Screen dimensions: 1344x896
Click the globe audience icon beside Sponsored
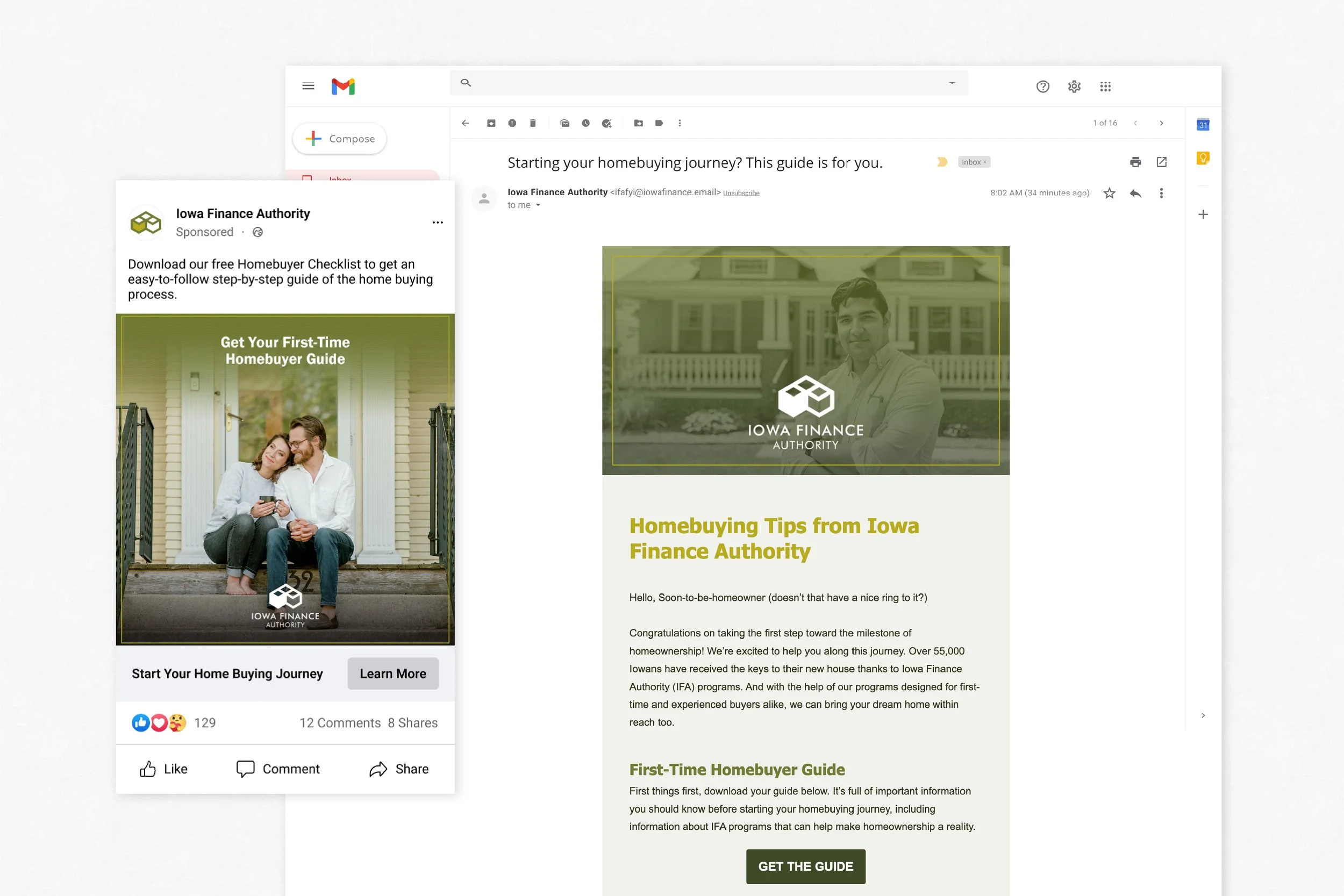click(x=258, y=232)
